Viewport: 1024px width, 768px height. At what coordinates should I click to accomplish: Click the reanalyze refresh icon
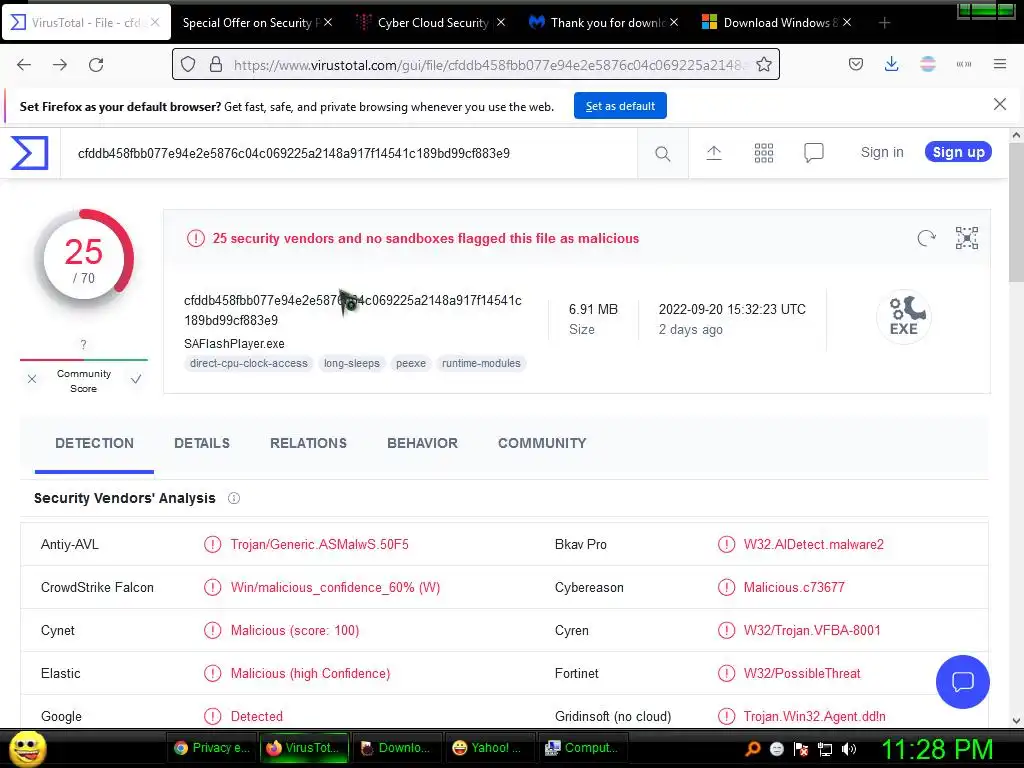click(x=926, y=238)
